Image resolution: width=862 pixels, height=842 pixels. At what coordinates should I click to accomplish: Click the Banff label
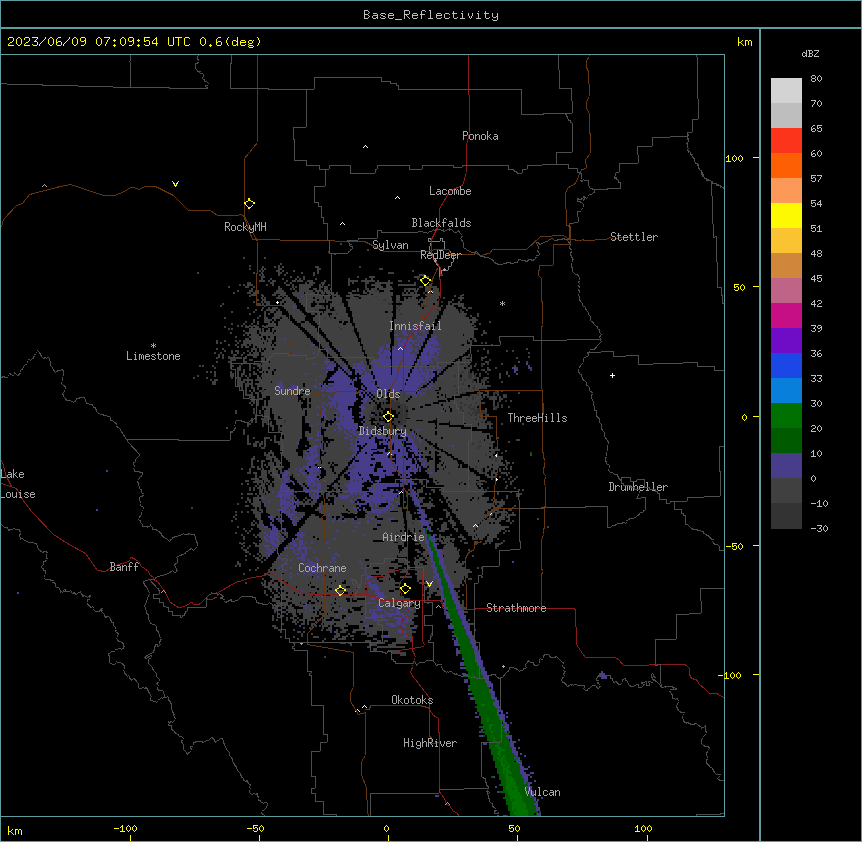pos(124,567)
